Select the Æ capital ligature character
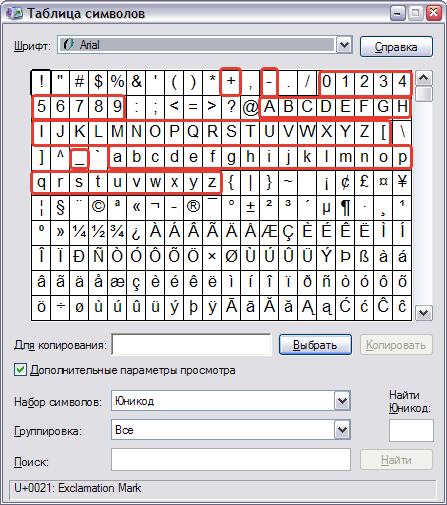This screenshot has height=505, width=447. (269, 232)
